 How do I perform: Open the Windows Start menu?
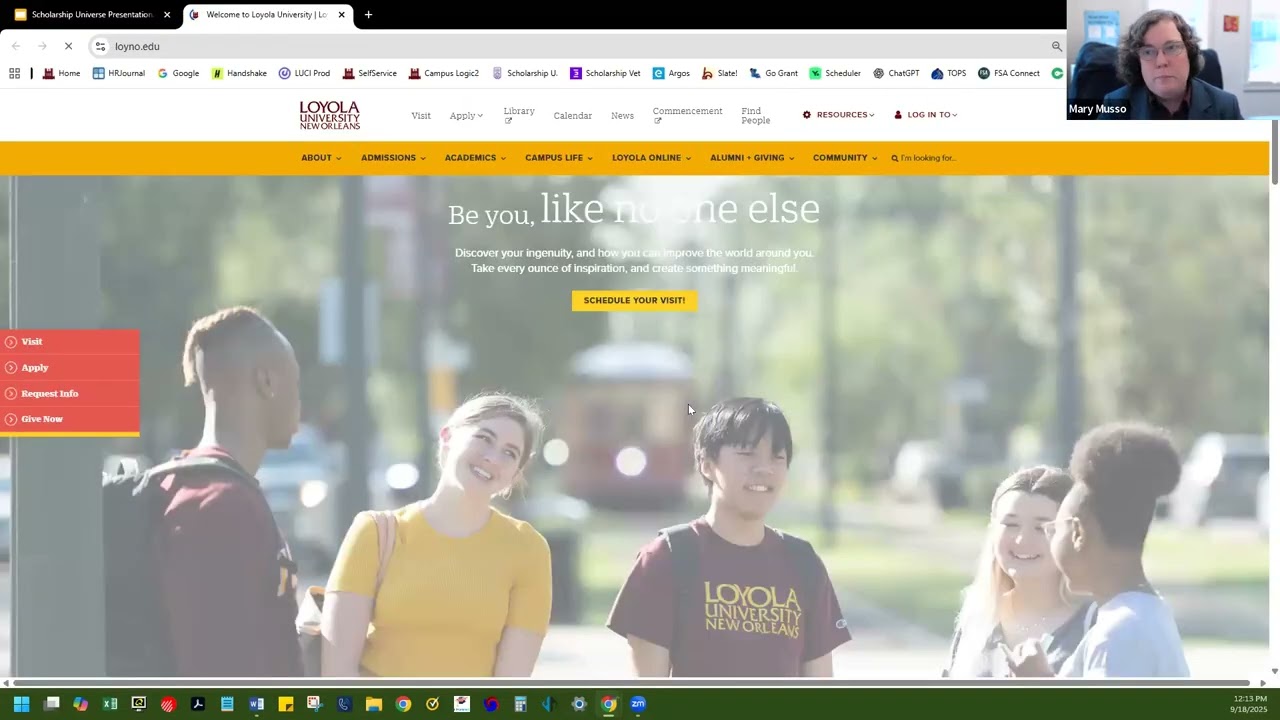click(x=21, y=704)
